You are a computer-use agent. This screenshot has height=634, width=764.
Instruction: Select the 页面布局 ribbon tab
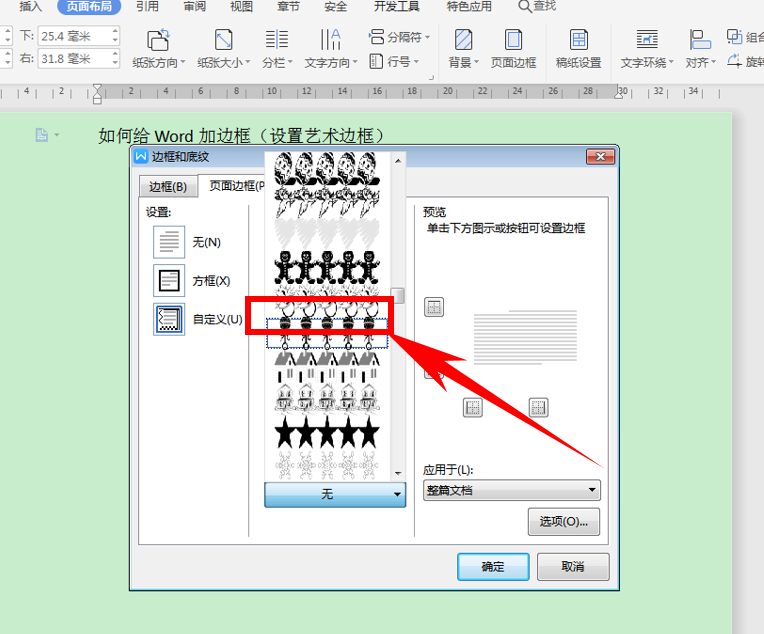pos(89,6)
